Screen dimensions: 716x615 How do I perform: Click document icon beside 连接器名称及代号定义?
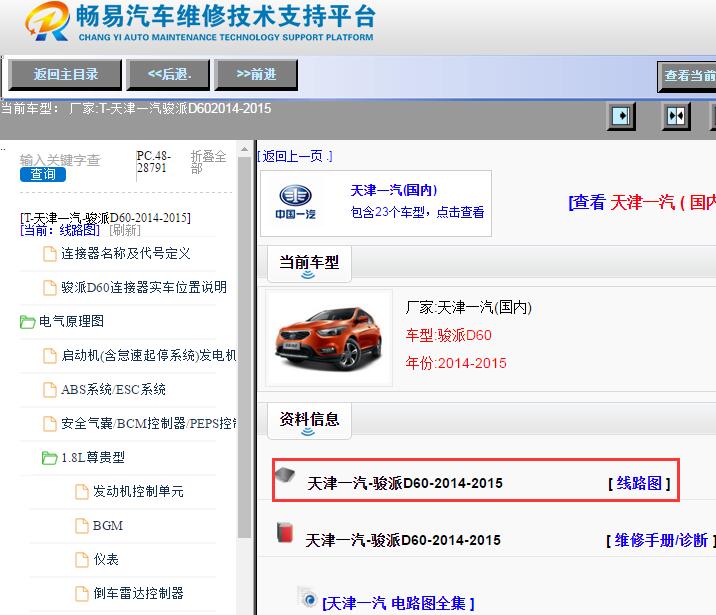coord(50,254)
